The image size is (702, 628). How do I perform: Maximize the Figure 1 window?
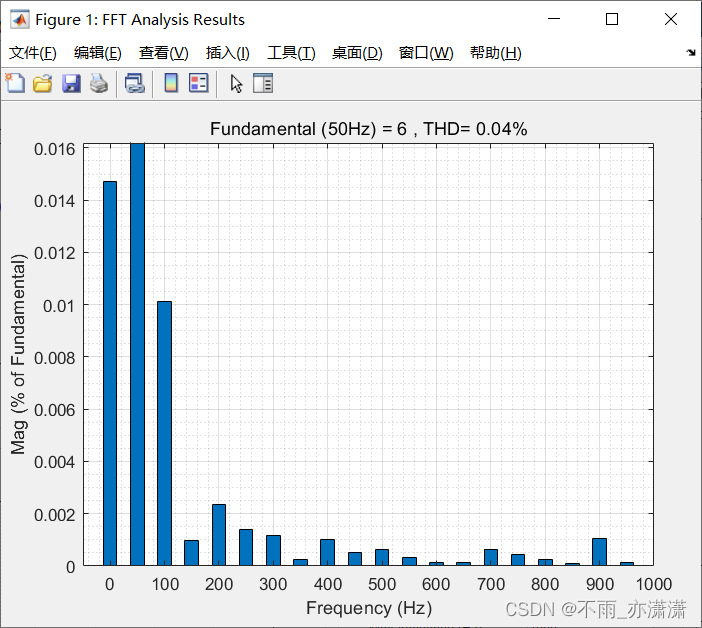coord(612,19)
